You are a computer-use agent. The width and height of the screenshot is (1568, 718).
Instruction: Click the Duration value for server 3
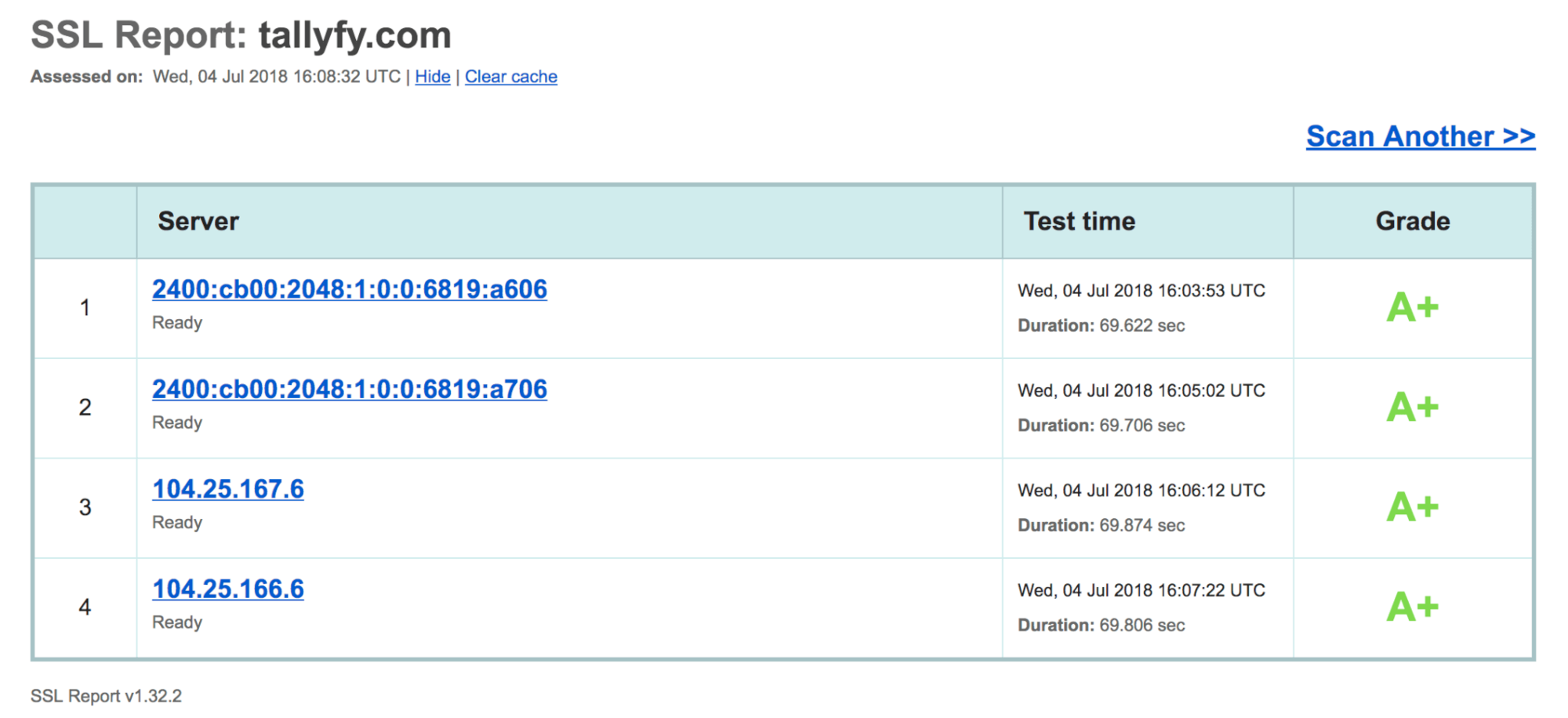pyautogui.click(x=1100, y=525)
